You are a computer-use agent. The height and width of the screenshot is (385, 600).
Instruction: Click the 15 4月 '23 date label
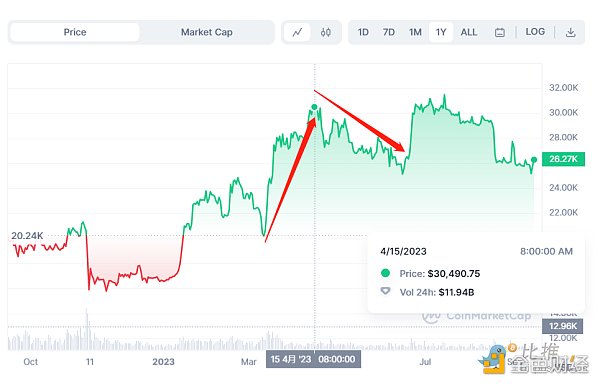point(313,359)
